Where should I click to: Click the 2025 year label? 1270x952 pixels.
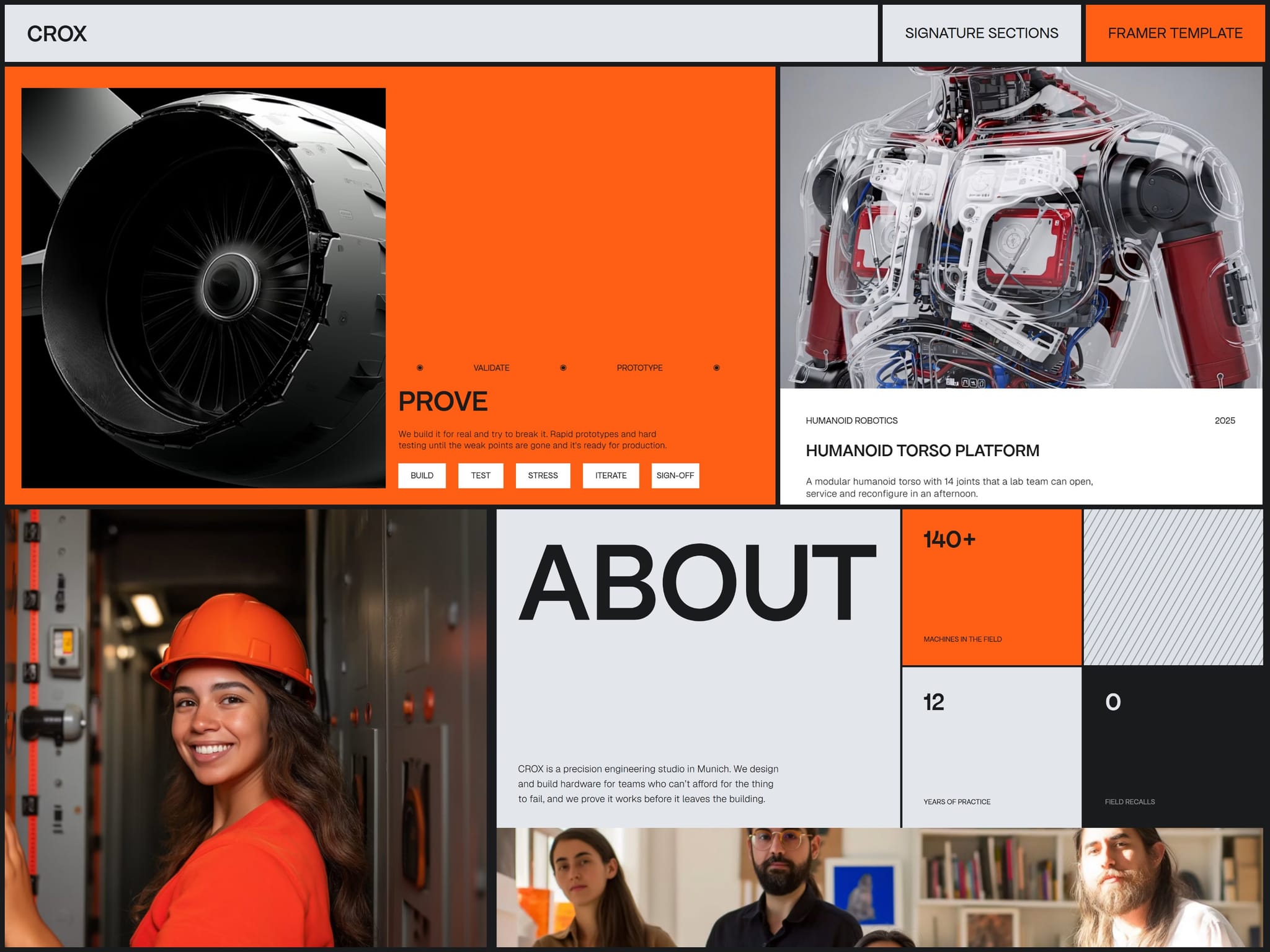(x=1225, y=421)
